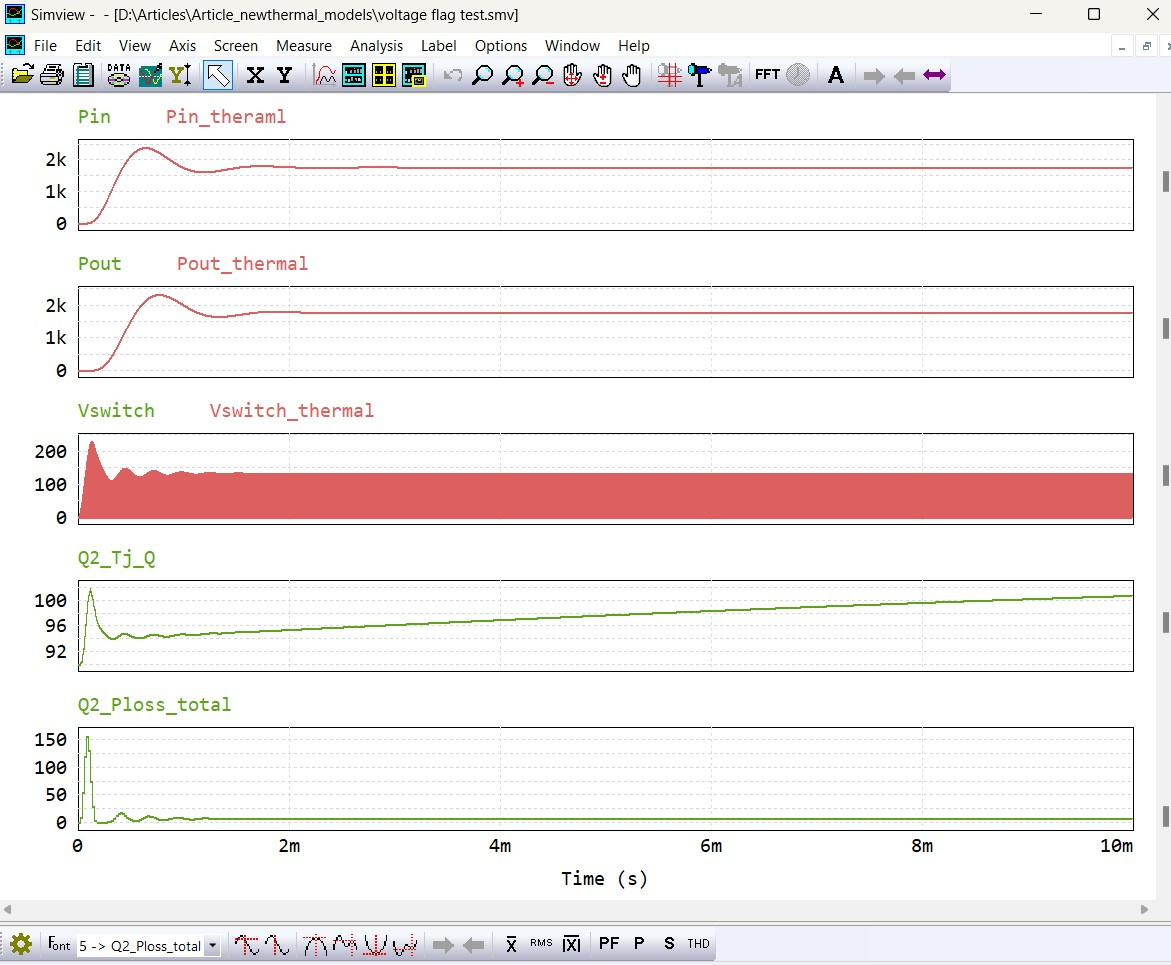
Task: Click the four-panel yellow grid icon
Action: (384, 75)
